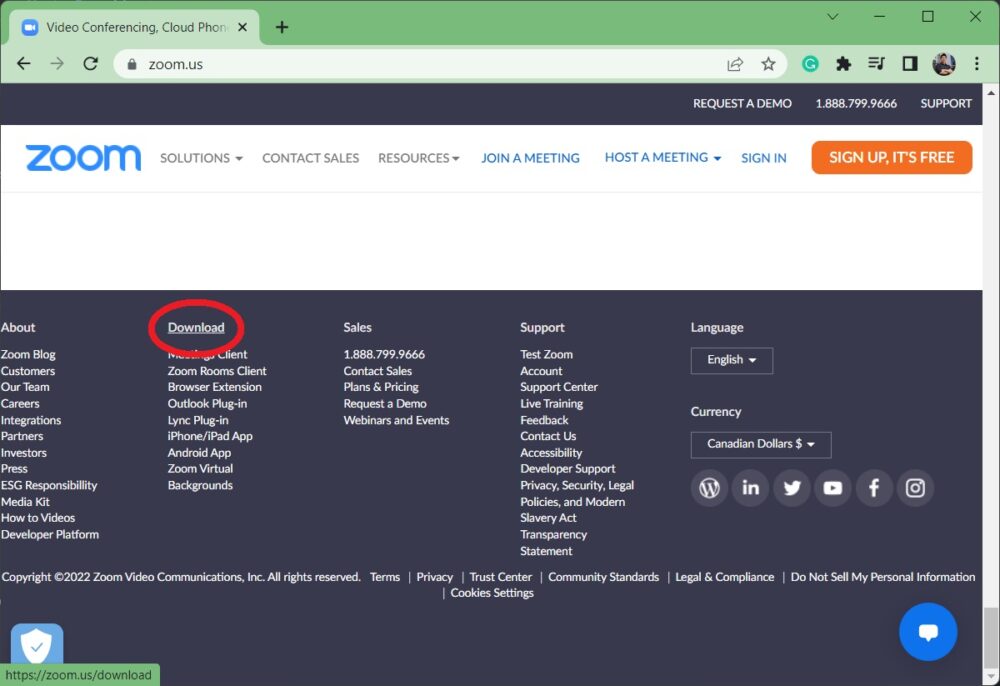
Task: Open the Resources navigation menu
Action: pyautogui.click(x=418, y=158)
